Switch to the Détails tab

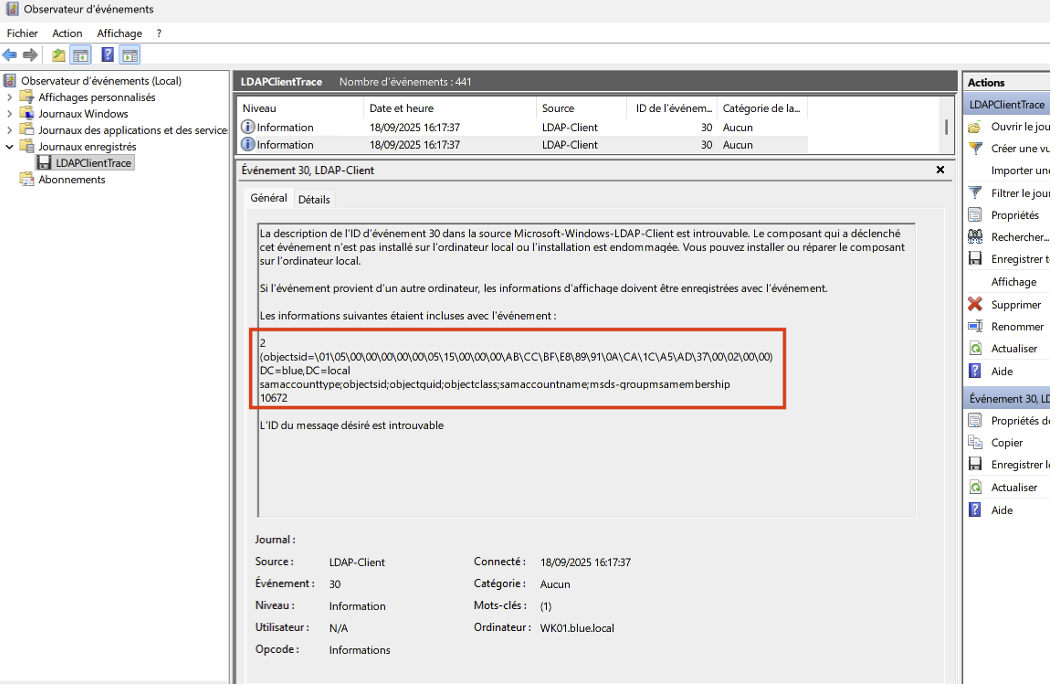click(314, 200)
